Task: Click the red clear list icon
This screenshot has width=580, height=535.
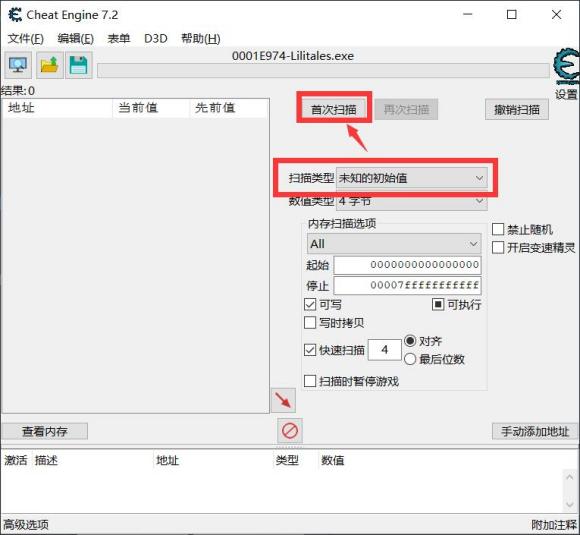Action: click(290, 431)
